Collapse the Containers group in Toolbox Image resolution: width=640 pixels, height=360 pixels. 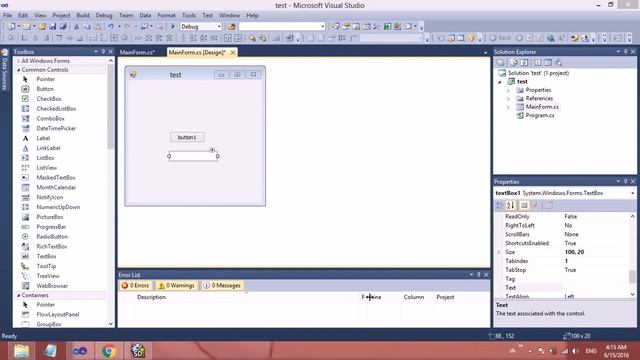point(18,295)
